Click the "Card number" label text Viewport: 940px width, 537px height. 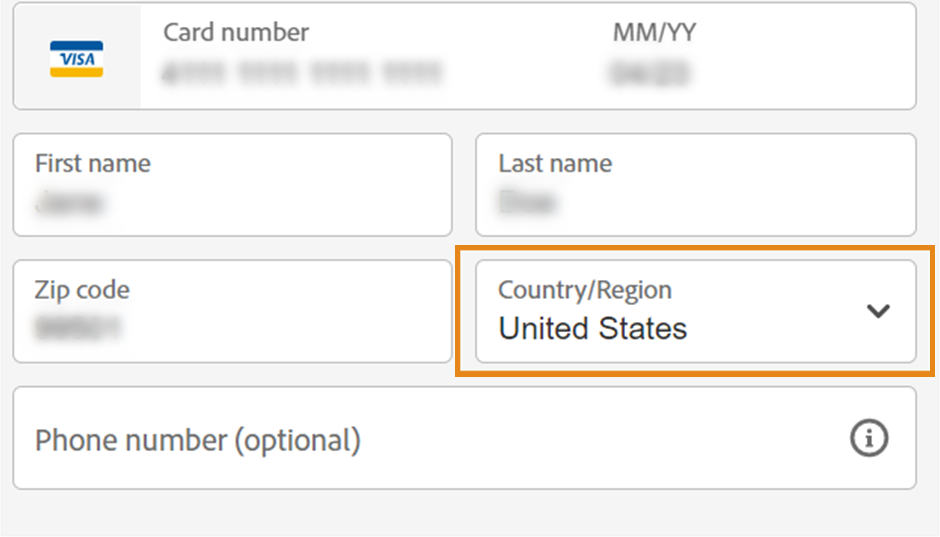click(x=236, y=32)
